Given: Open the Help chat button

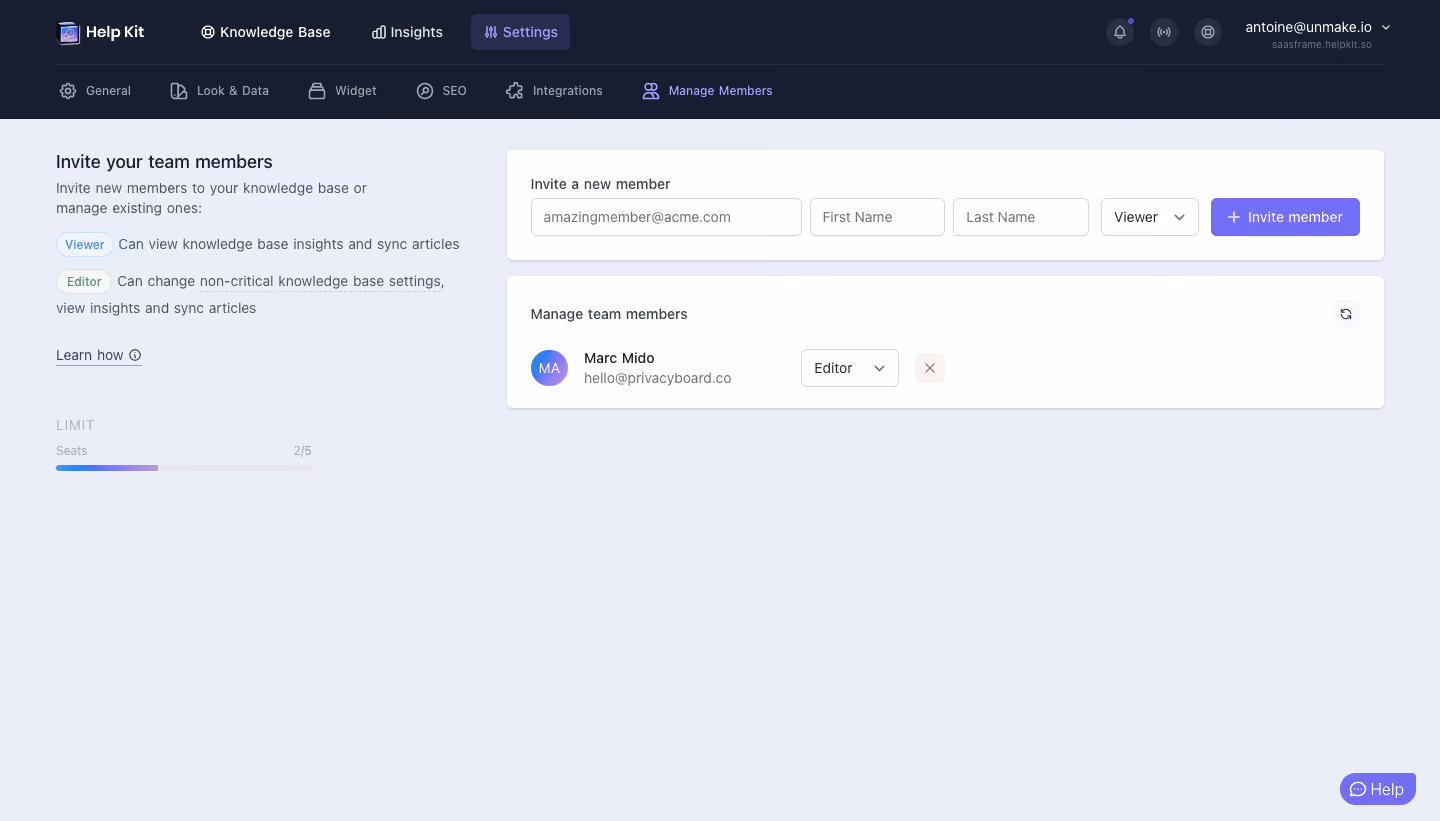Looking at the screenshot, I should click(x=1378, y=789).
